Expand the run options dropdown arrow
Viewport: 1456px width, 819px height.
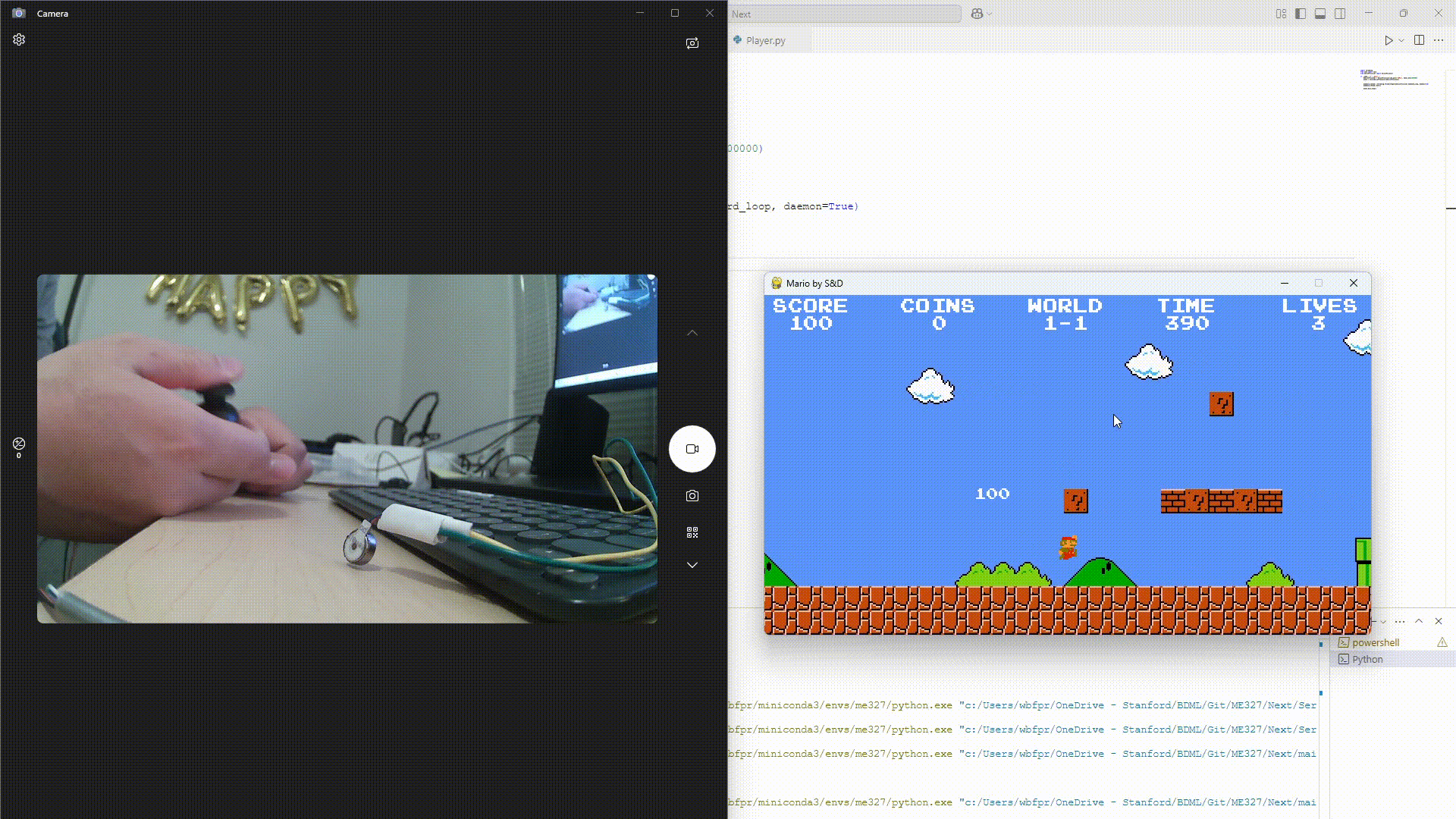(x=1401, y=40)
